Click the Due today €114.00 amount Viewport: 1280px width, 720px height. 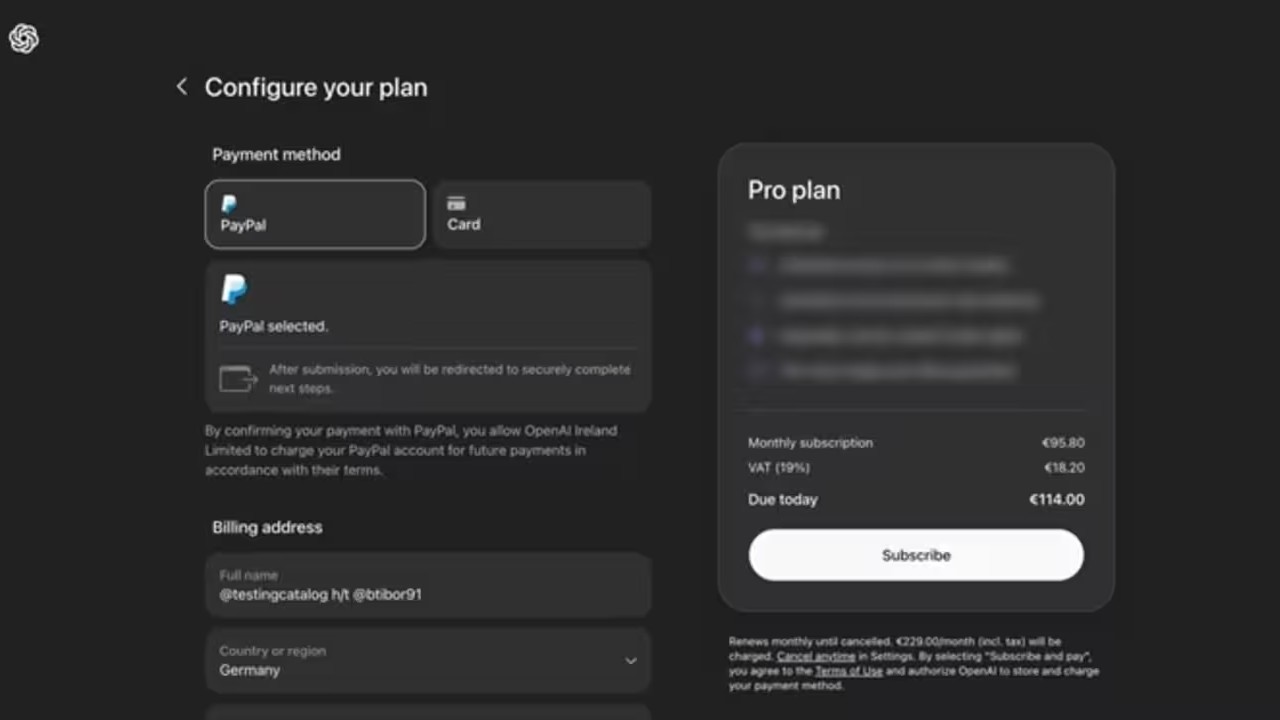tap(1056, 499)
